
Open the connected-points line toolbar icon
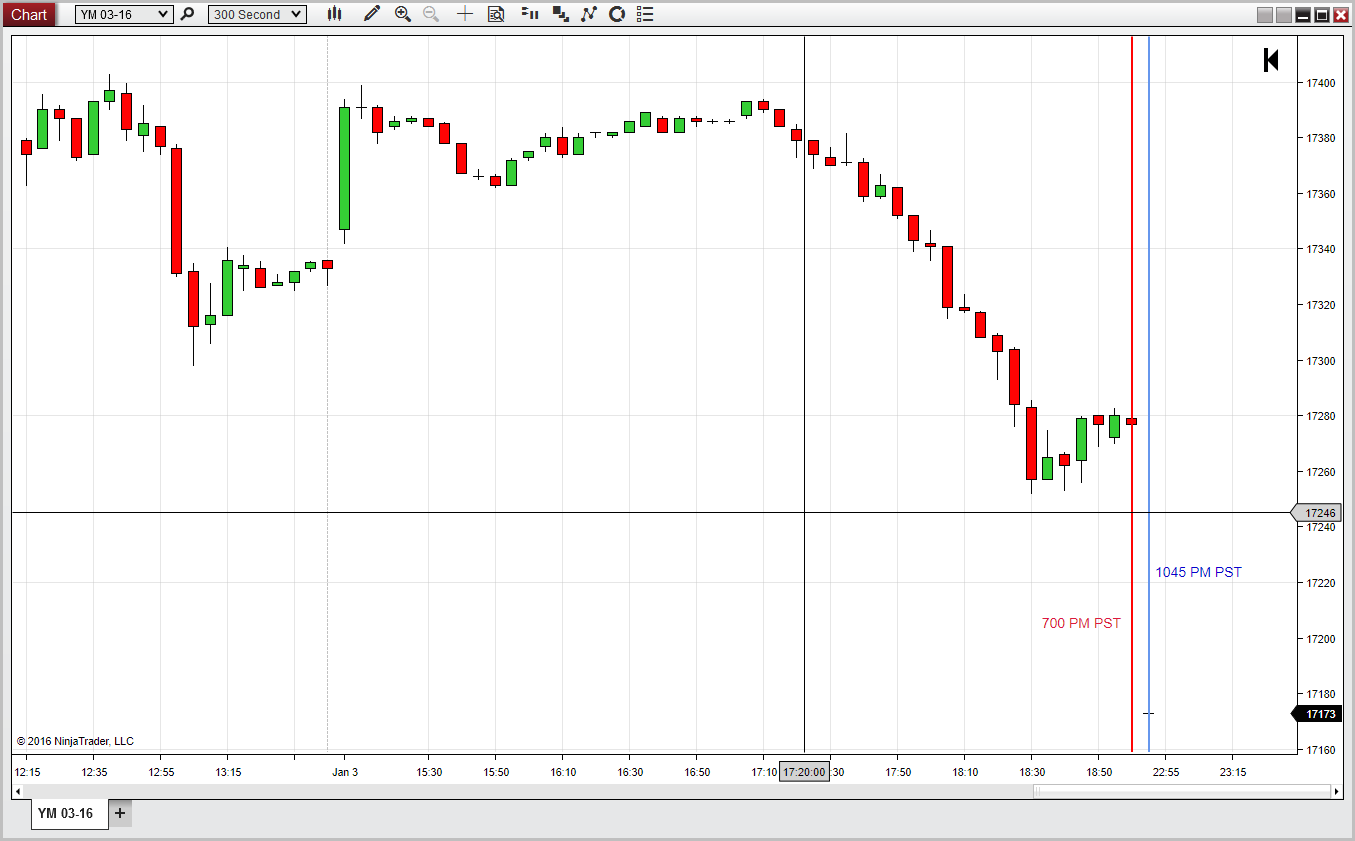(589, 14)
